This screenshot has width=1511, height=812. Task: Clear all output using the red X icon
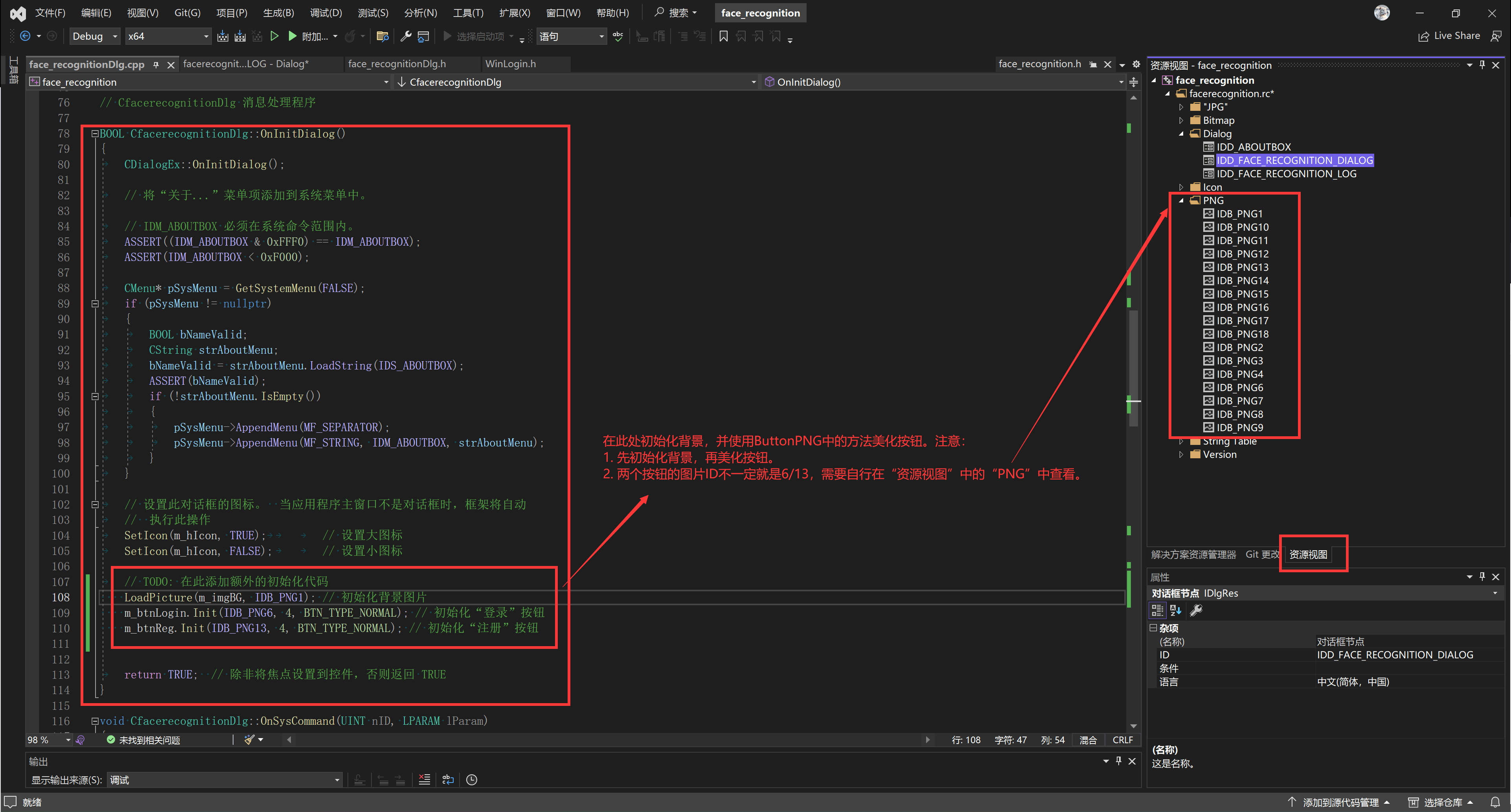click(x=424, y=780)
